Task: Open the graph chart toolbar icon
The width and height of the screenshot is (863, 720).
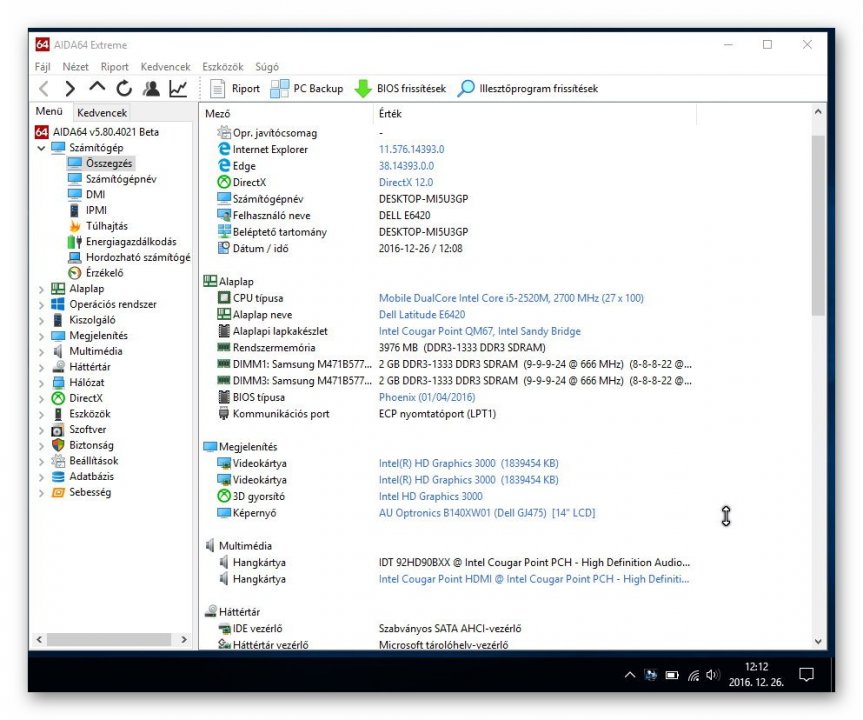Action: click(x=178, y=88)
